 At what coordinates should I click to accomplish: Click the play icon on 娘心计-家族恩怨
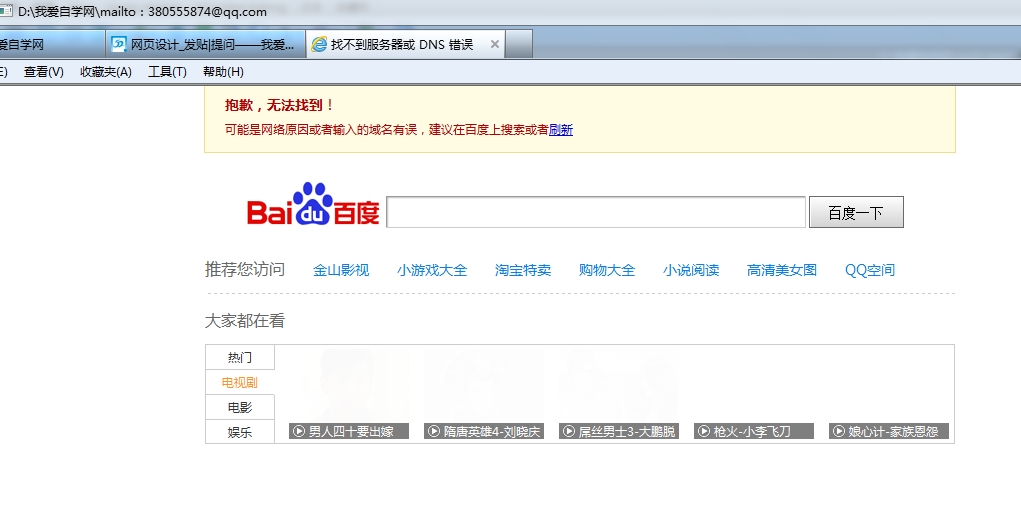click(x=839, y=431)
